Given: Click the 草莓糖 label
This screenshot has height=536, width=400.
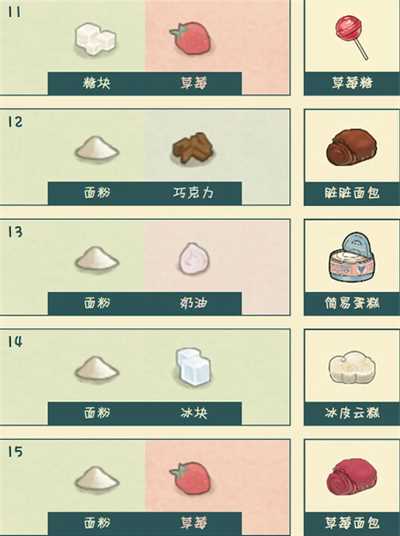Looking at the screenshot, I should tap(352, 83).
